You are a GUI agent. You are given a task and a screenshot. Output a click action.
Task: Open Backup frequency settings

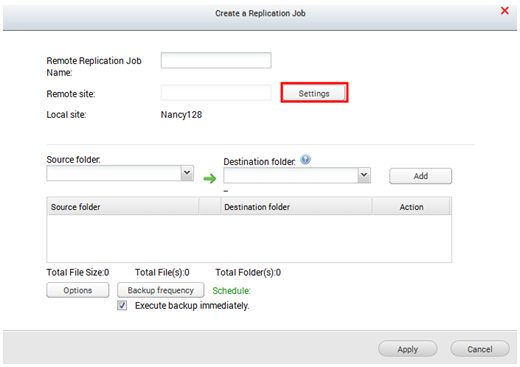coord(161,290)
